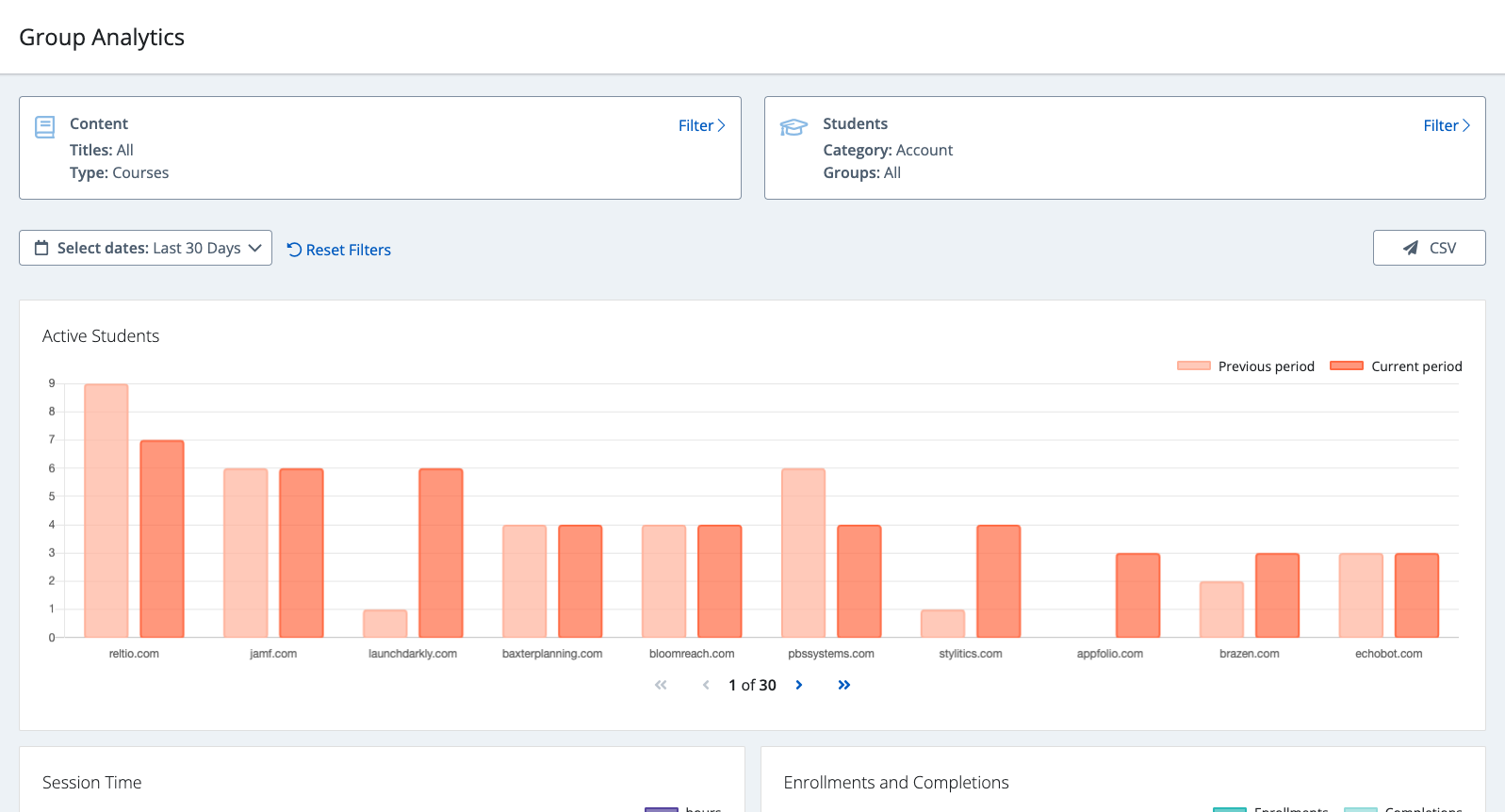1505x812 pixels.
Task: Click the Reset Filters link
Action: click(x=339, y=250)
